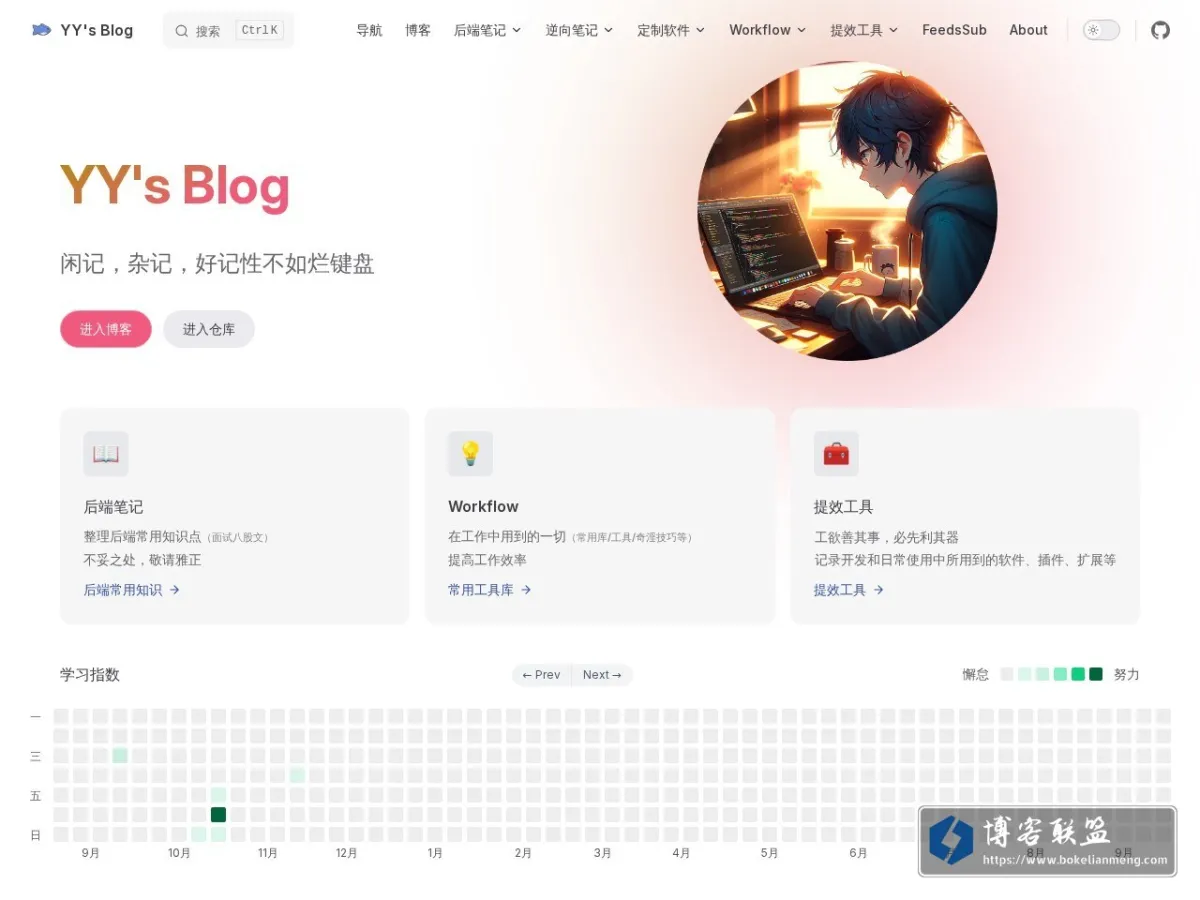Click the large YY's Blog hero heading
This screenshot has width=1200, height=900.
tap(175, 187)
